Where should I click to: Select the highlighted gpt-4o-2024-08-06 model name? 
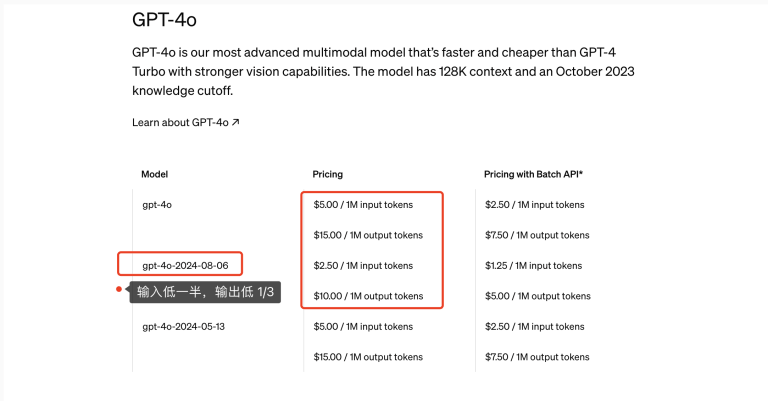(185, 266)
